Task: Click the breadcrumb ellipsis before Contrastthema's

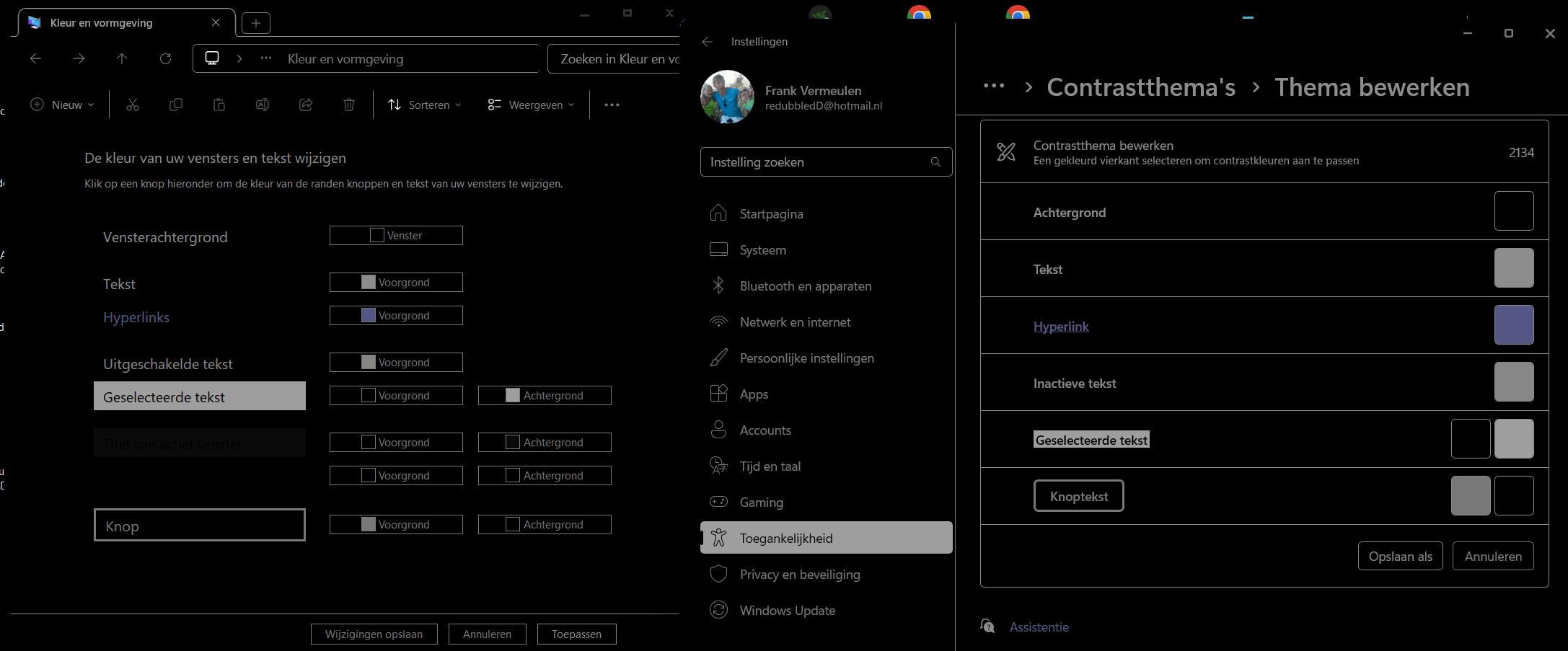Action: 994,87
